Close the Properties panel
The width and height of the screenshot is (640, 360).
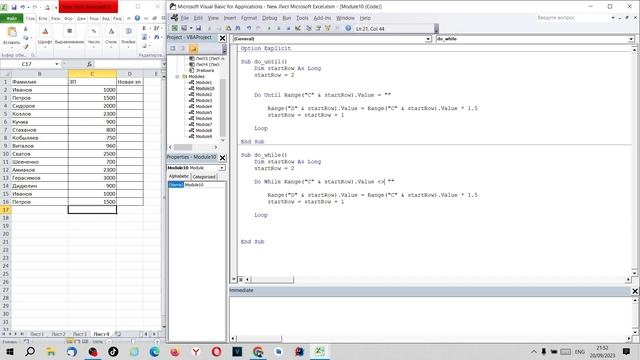click(x=222, y=158)
